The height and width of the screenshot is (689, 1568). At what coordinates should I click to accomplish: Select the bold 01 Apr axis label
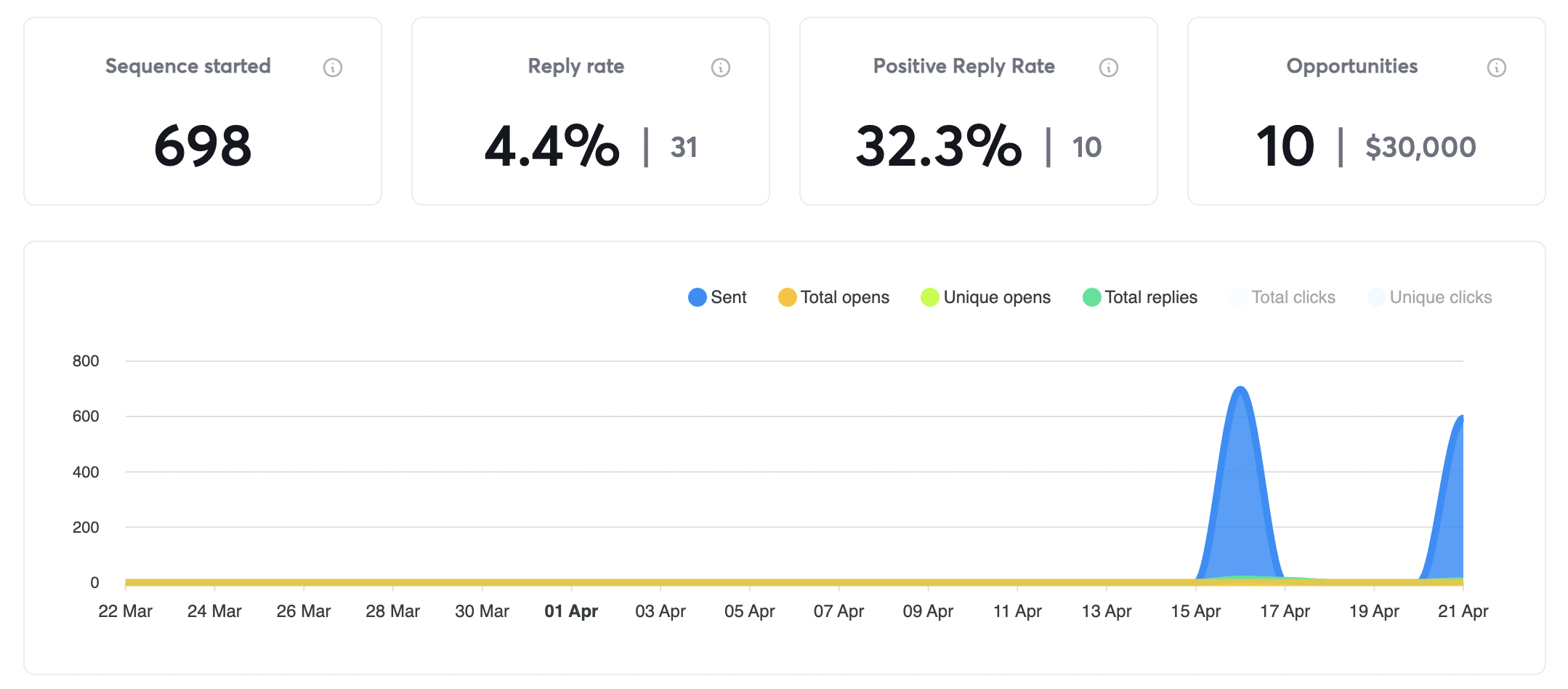(x=572, y=611)
